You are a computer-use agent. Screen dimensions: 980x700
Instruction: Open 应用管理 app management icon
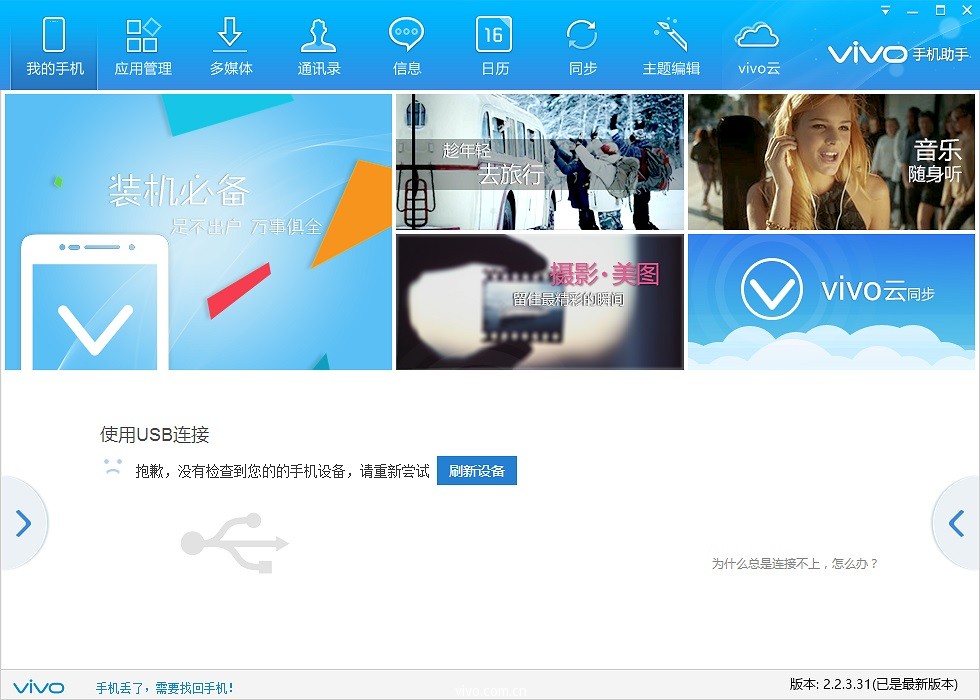point(143,47)
